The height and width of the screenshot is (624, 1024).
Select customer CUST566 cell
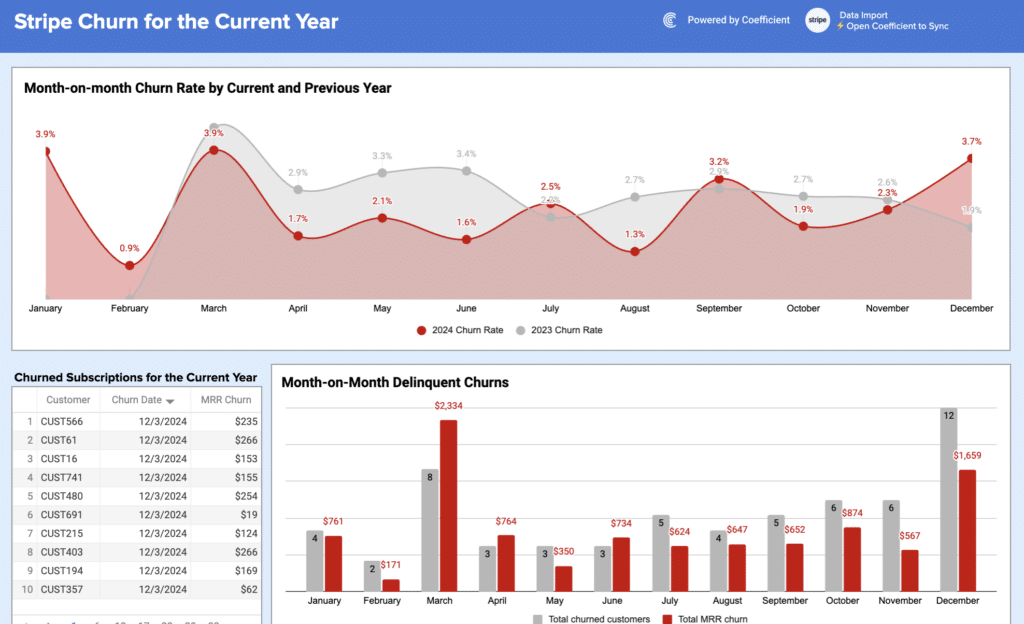click(x=61, y=422)
